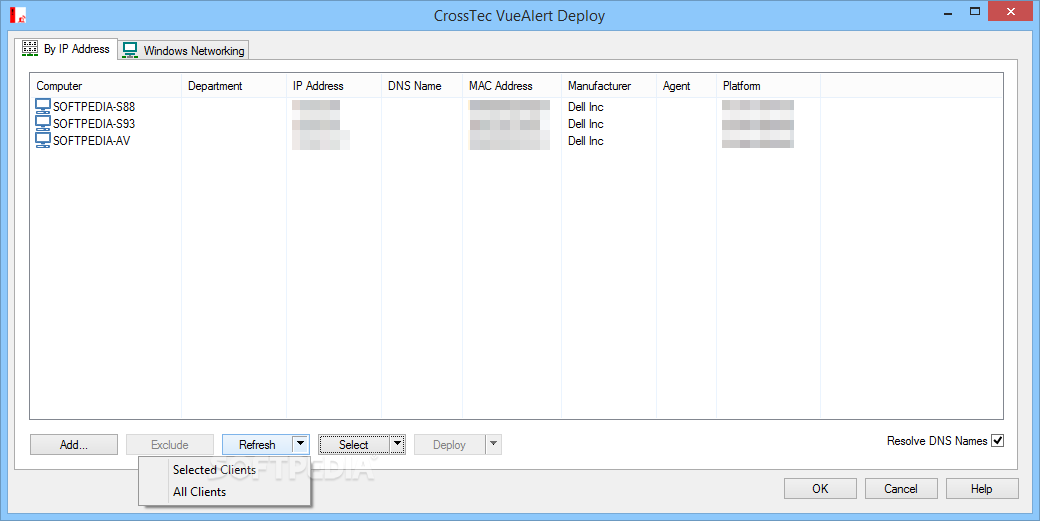
Task: Confirm with the OK button
Action: tap(820, 489)
